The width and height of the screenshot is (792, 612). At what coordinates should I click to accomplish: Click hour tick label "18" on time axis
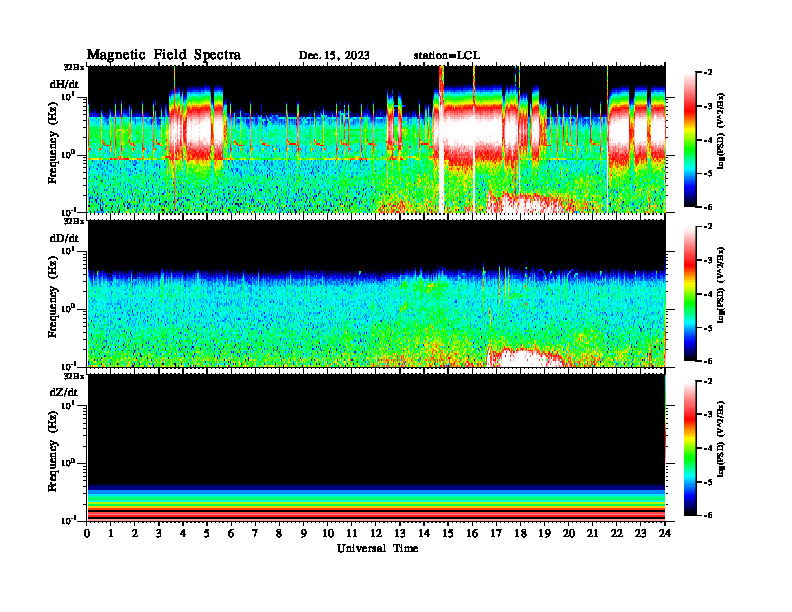[520, 533]
